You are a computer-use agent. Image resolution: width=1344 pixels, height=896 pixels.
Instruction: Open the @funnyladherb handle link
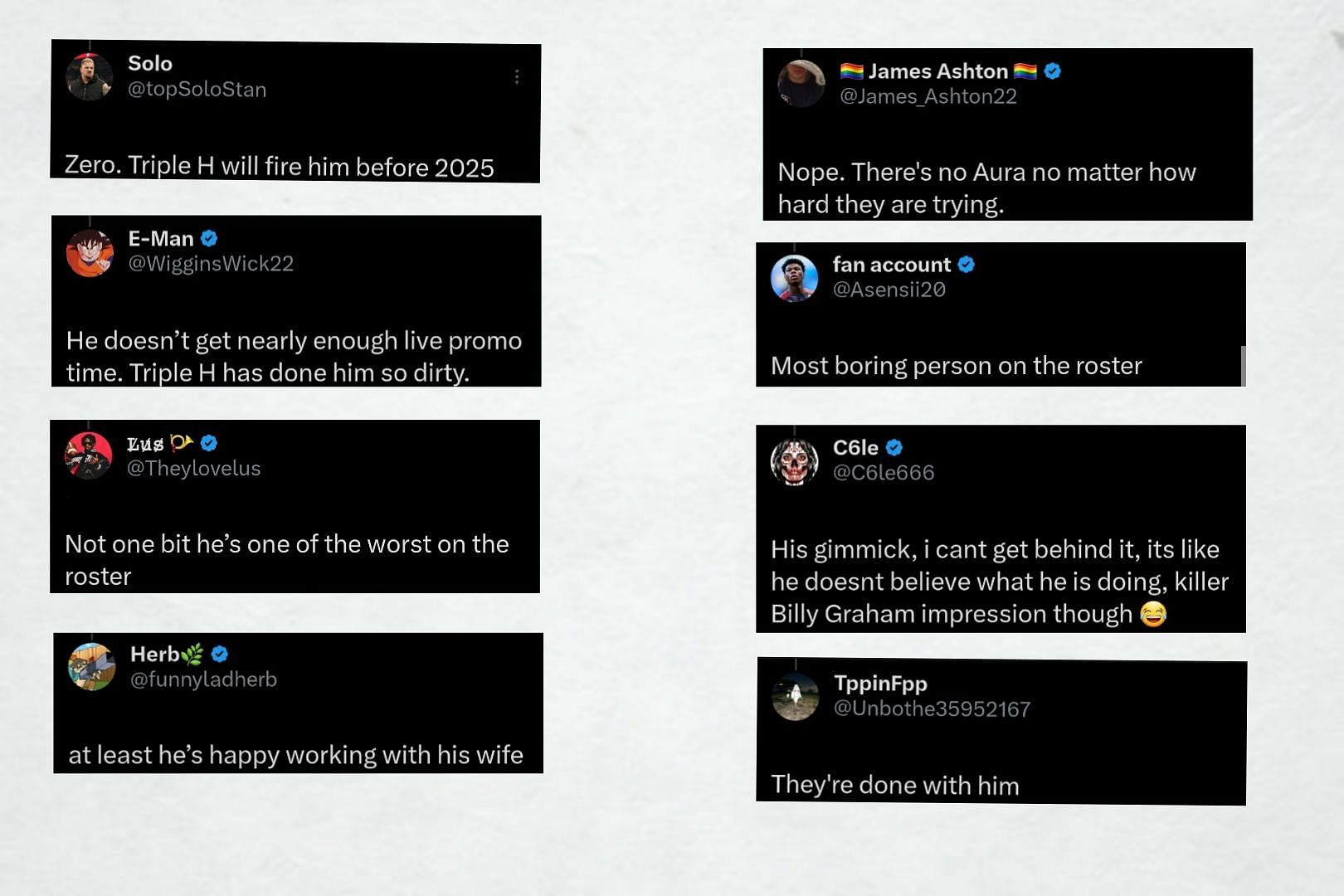tap(203, 679)
